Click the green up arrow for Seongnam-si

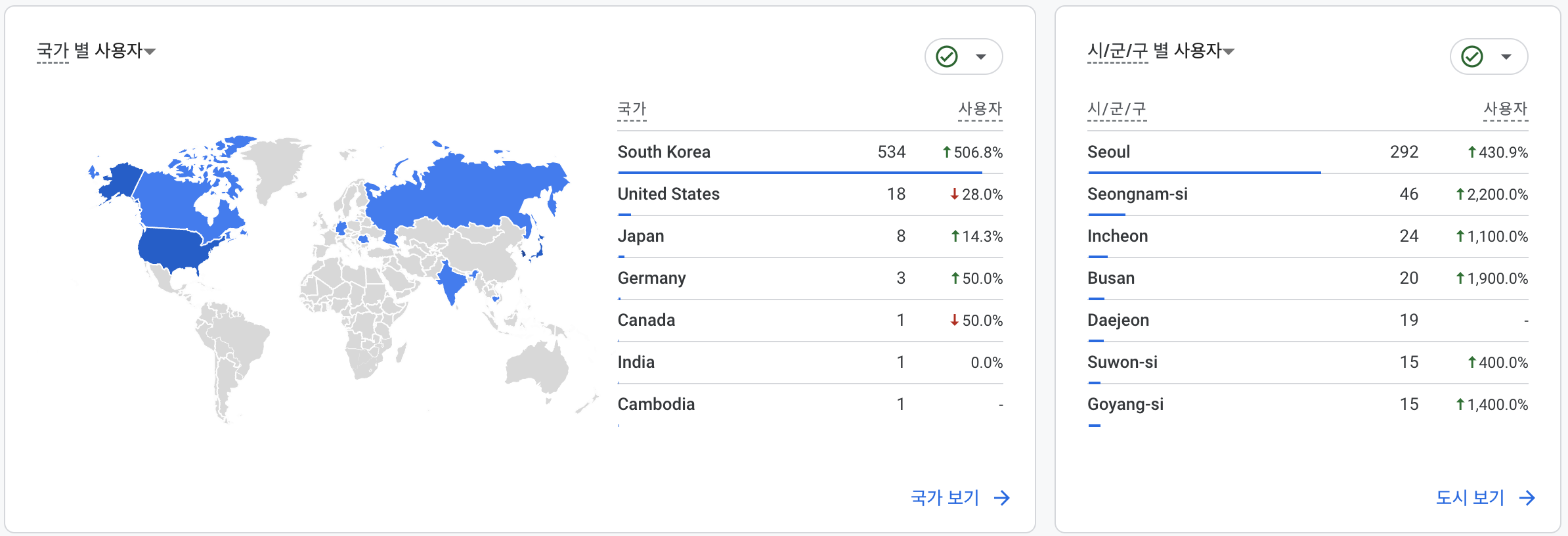click(x=1460, y=194)
